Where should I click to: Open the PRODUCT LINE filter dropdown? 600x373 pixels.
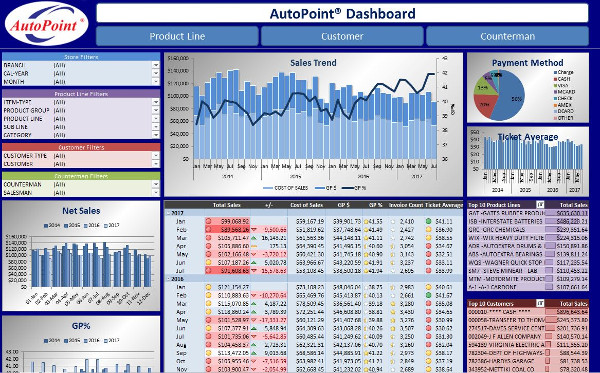tap(155, 119)
